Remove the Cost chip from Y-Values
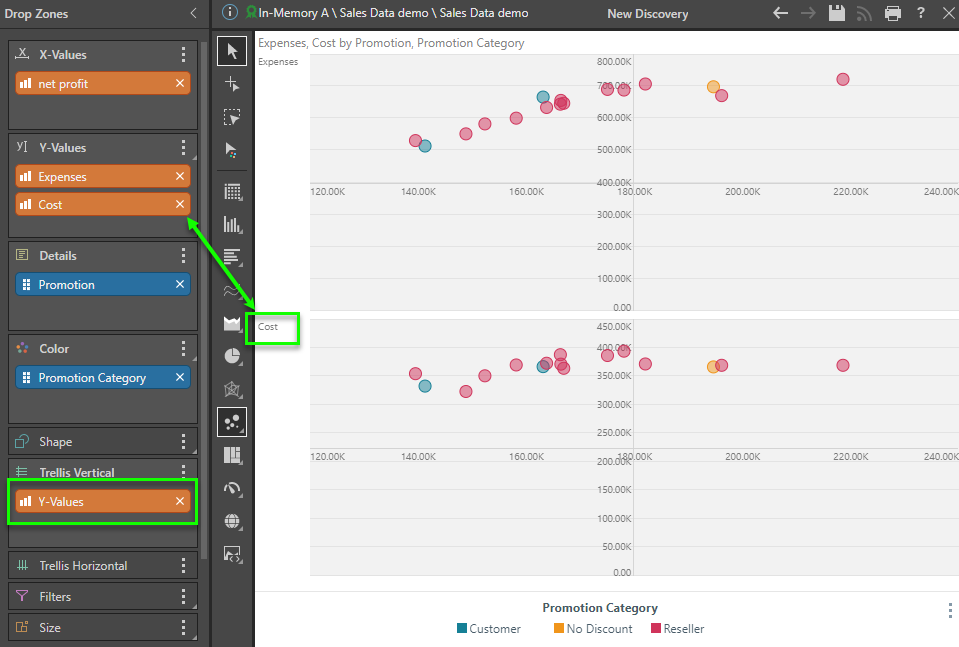Viewport: 959px width, 647px height. click(x=180, y=204)
